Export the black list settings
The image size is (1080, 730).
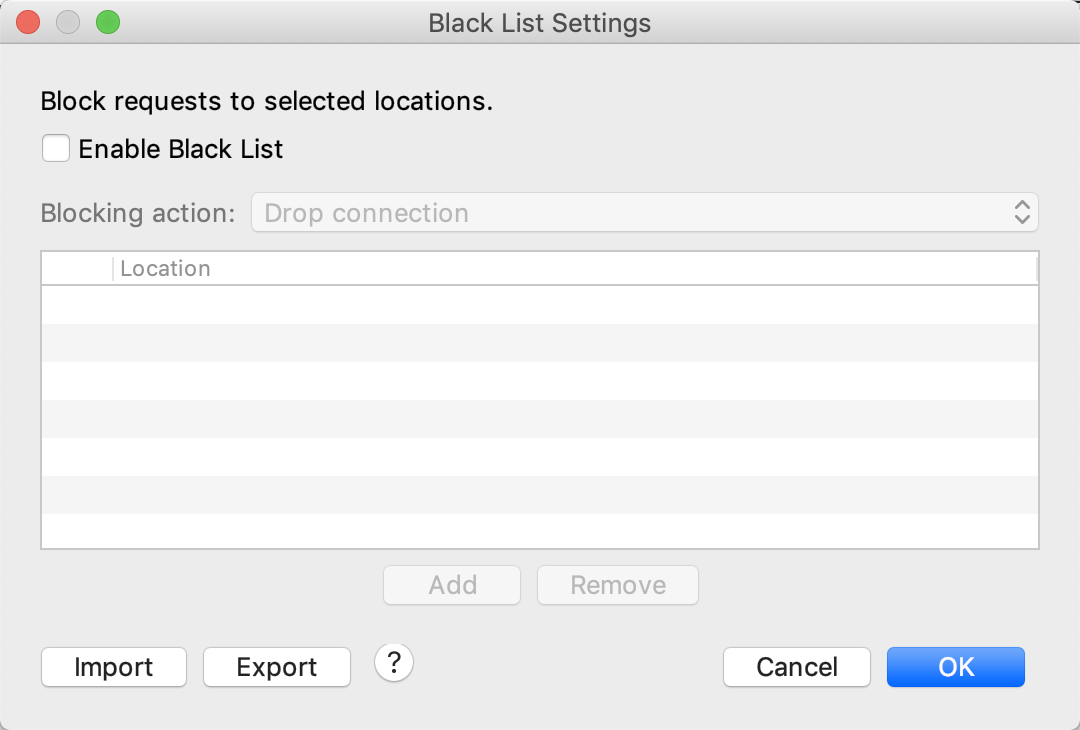[x=277, y=667]
